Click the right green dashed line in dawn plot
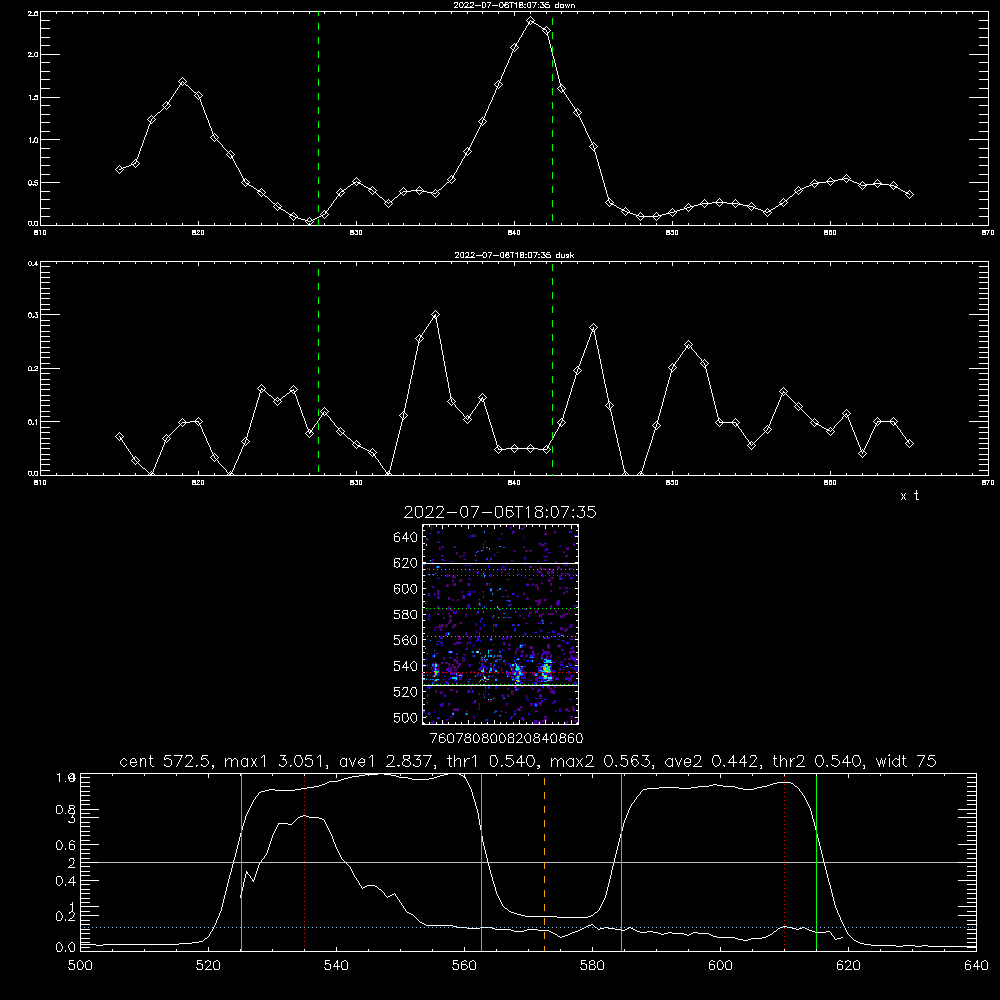This screenshot has height=1000, width=1000. (552, 119)
